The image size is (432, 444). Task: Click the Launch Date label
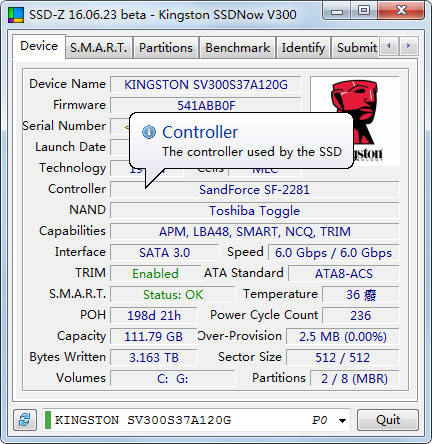70,147
